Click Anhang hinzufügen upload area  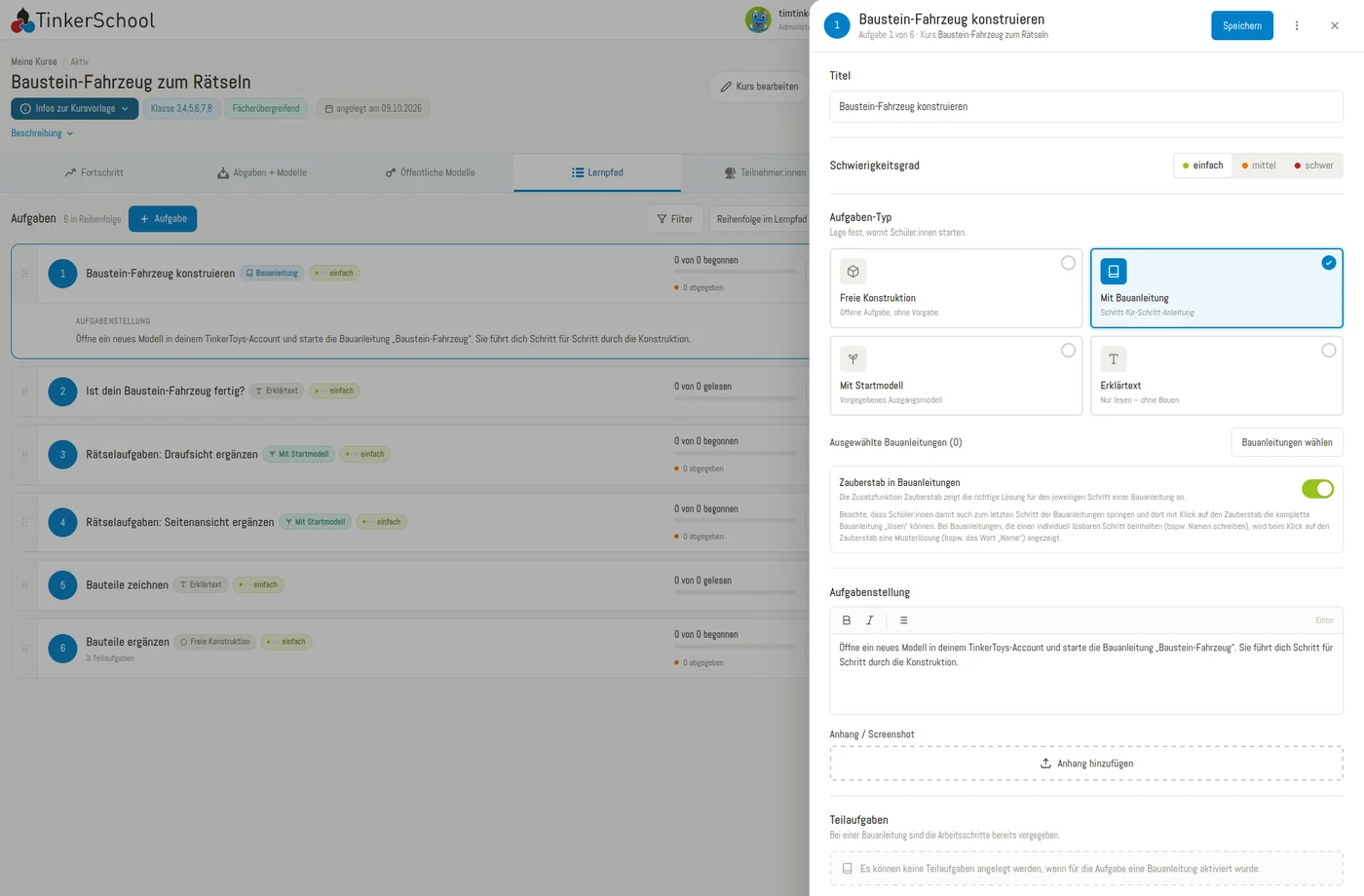click(x=1086, y=764)
